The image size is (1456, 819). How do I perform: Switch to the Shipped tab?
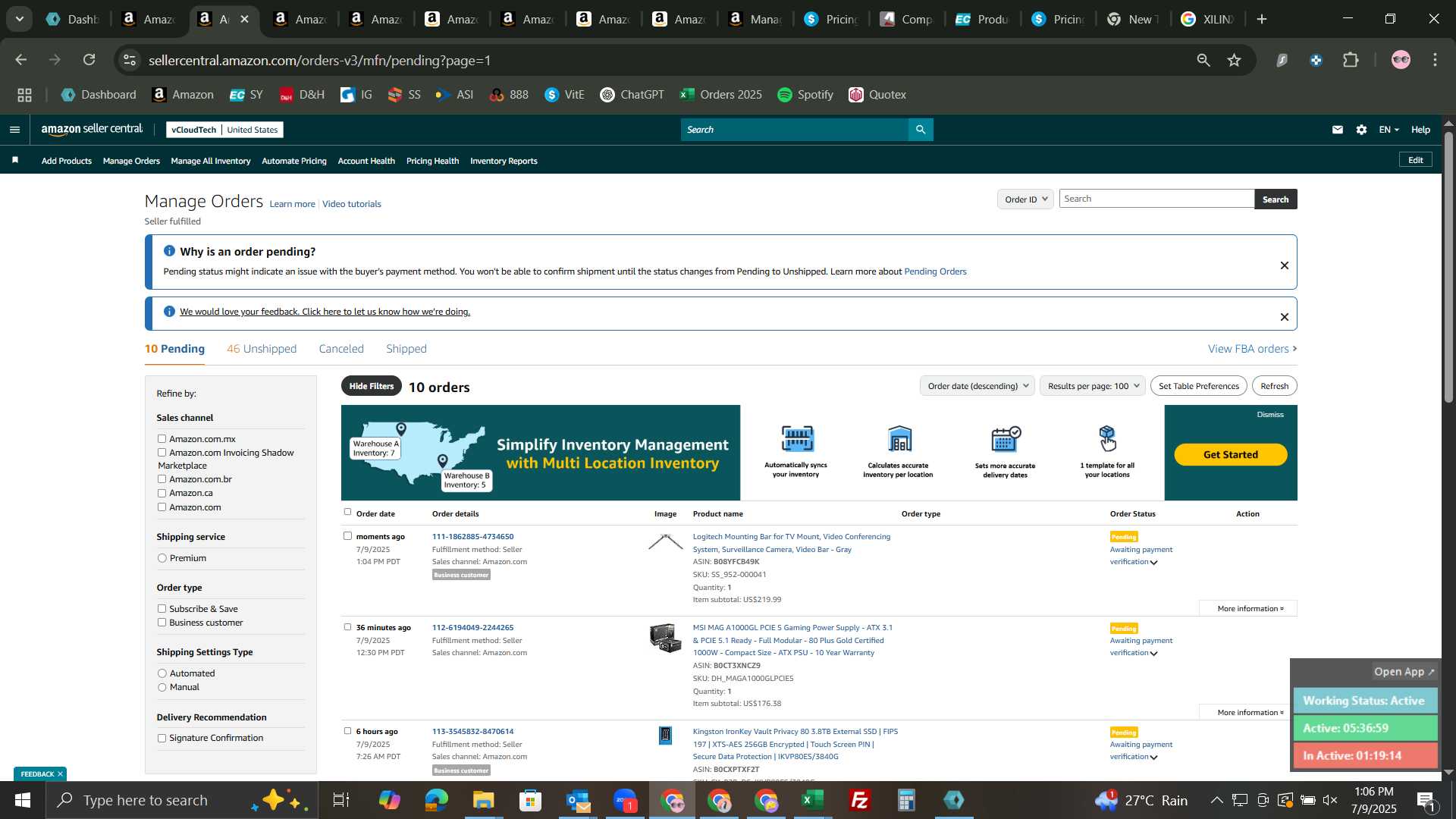[x=406, y=349]
